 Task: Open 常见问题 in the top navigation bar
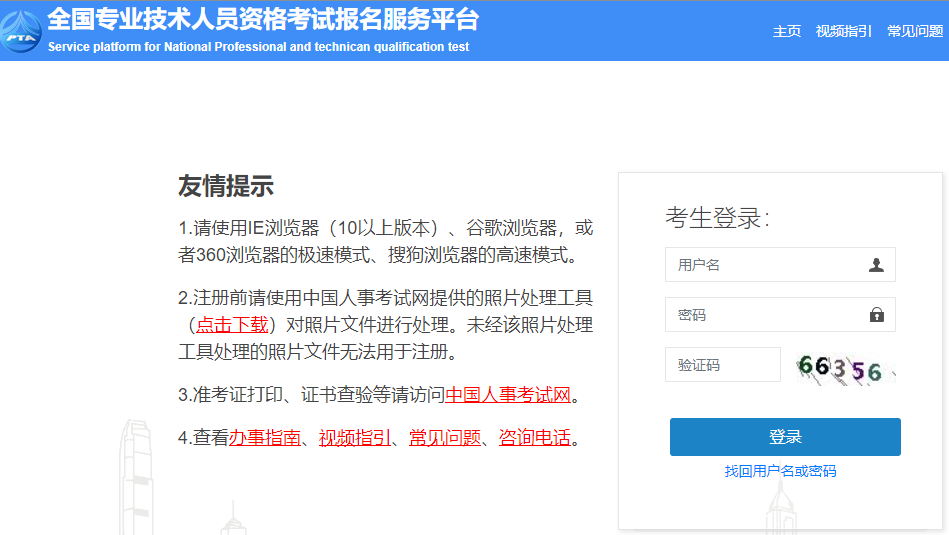(916, 31)
